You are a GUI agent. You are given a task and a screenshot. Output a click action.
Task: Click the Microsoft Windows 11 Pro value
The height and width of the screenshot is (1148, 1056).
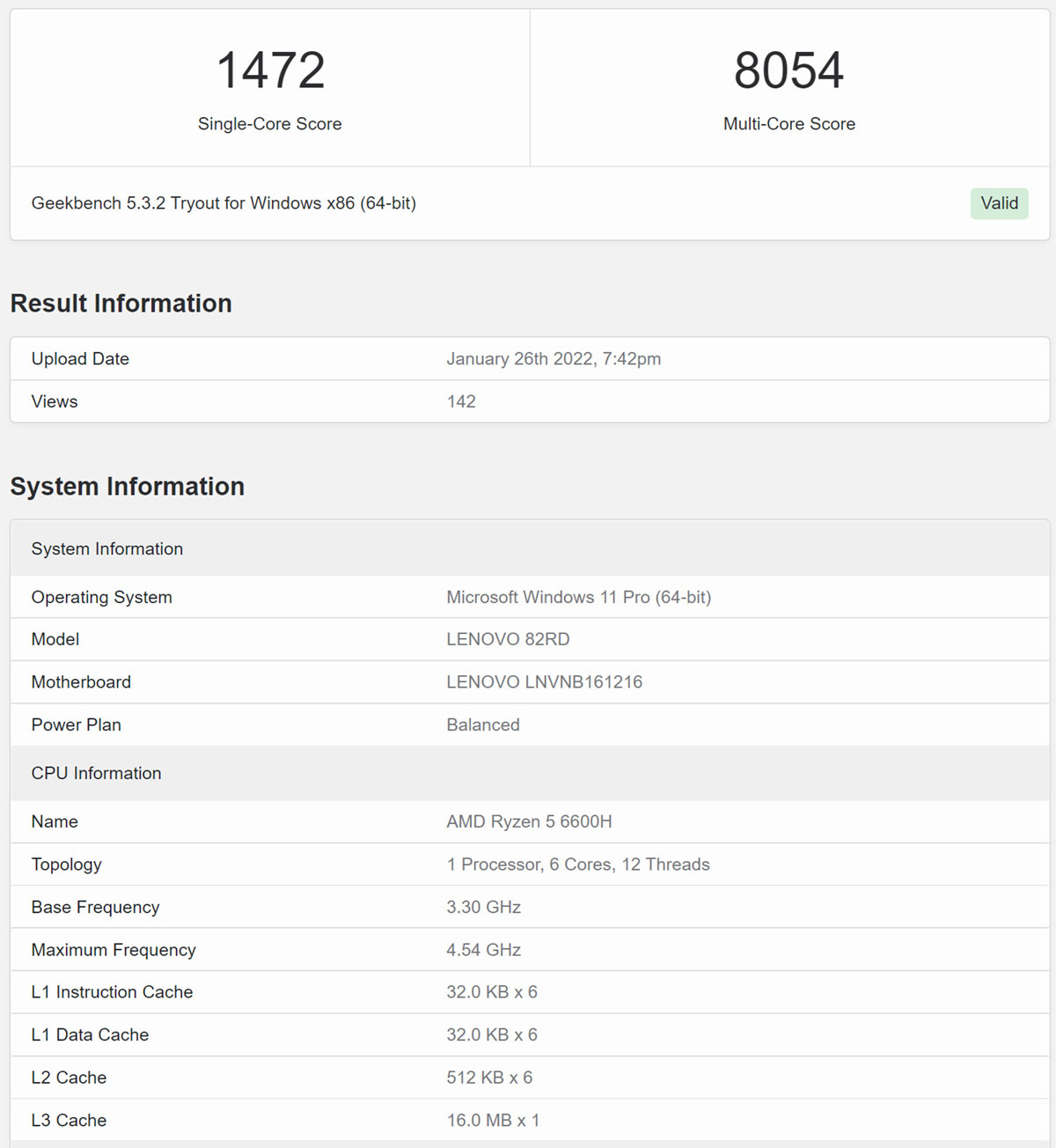pyautogui.click(x=578, y=597)
